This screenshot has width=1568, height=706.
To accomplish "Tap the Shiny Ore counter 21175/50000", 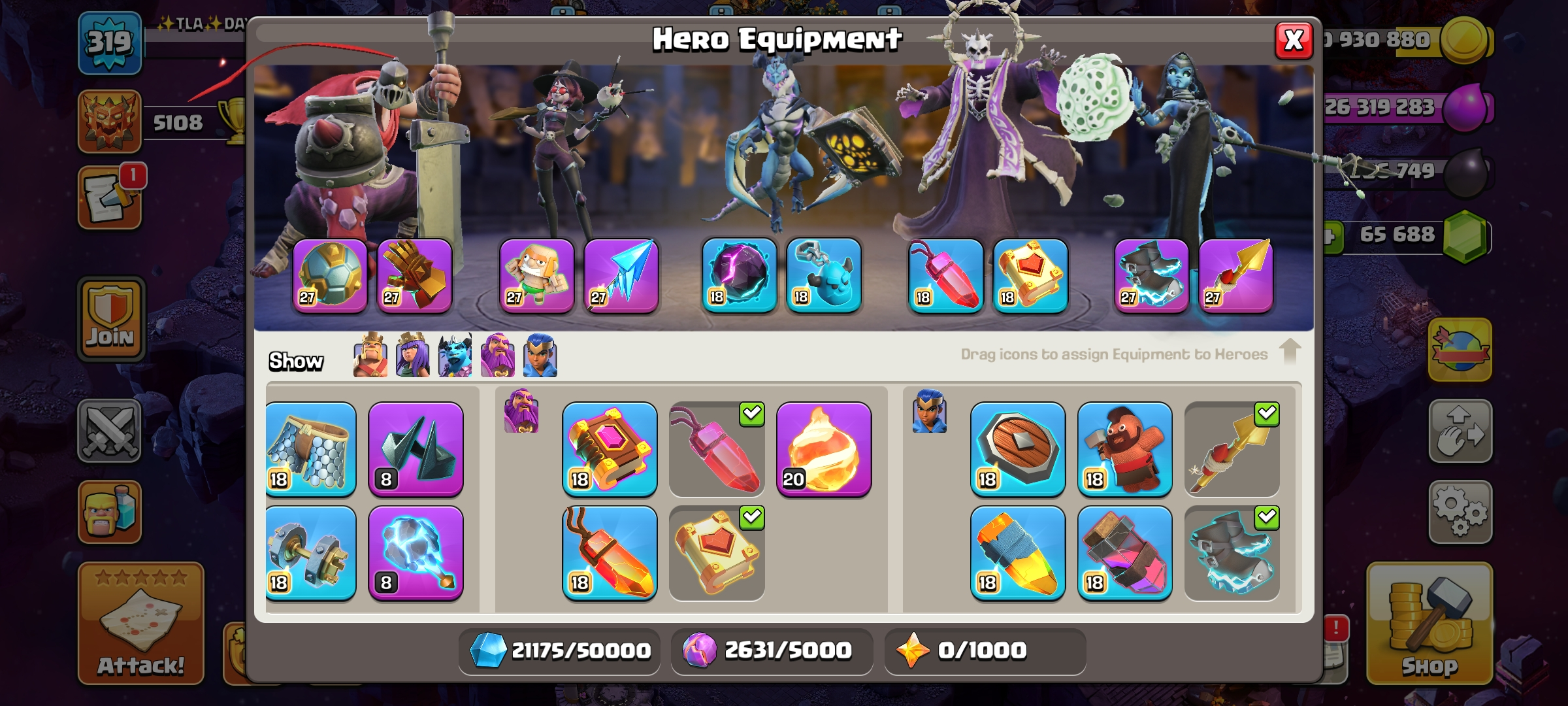I will pos(559,650).
